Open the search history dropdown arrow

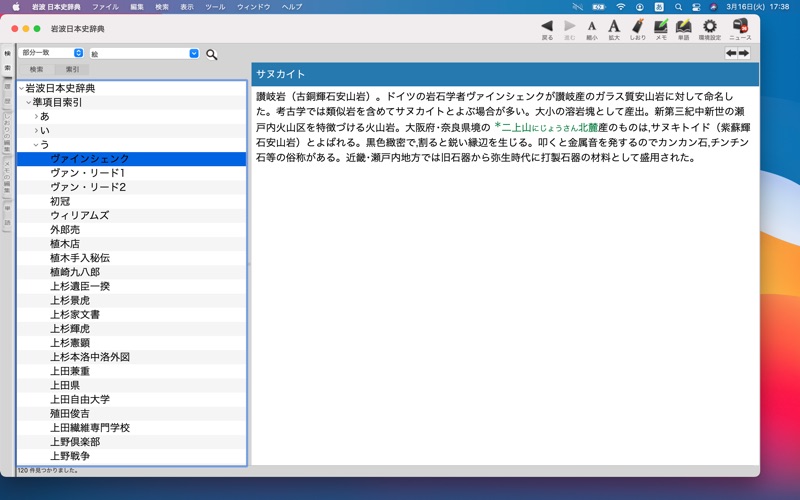click(194, 53)
